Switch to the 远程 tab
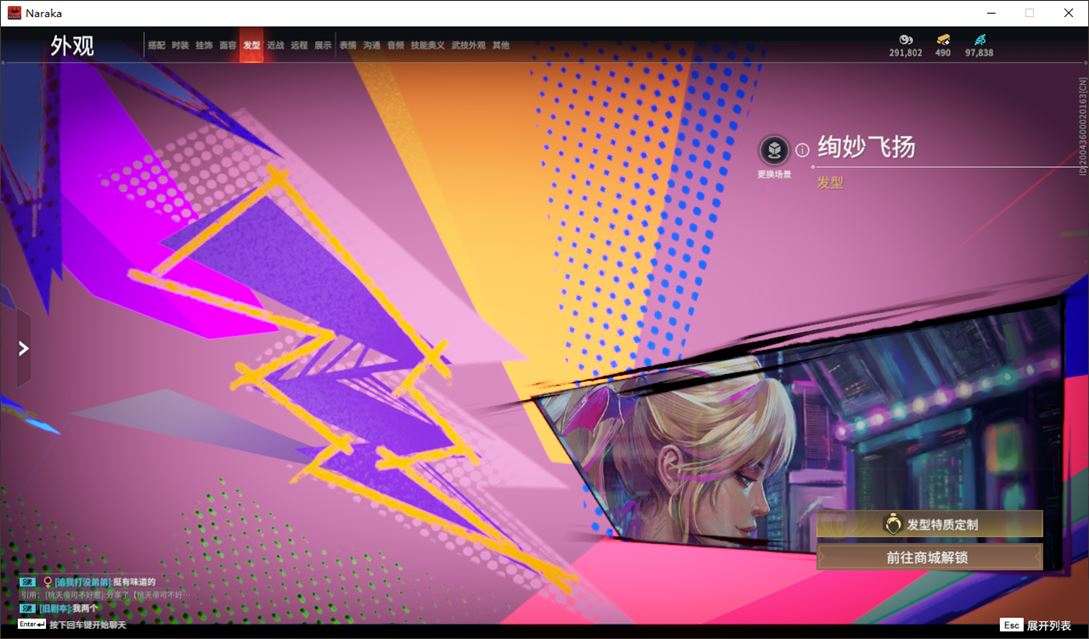Screen dimensions: 1089x639 tap(299, 45)
